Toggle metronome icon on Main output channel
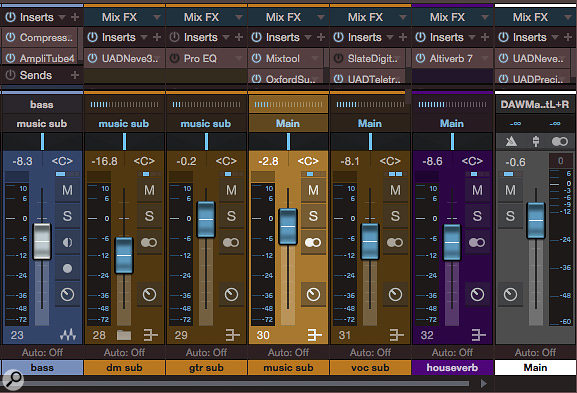Viewport: 577px width, 393px height. (511, 141)
